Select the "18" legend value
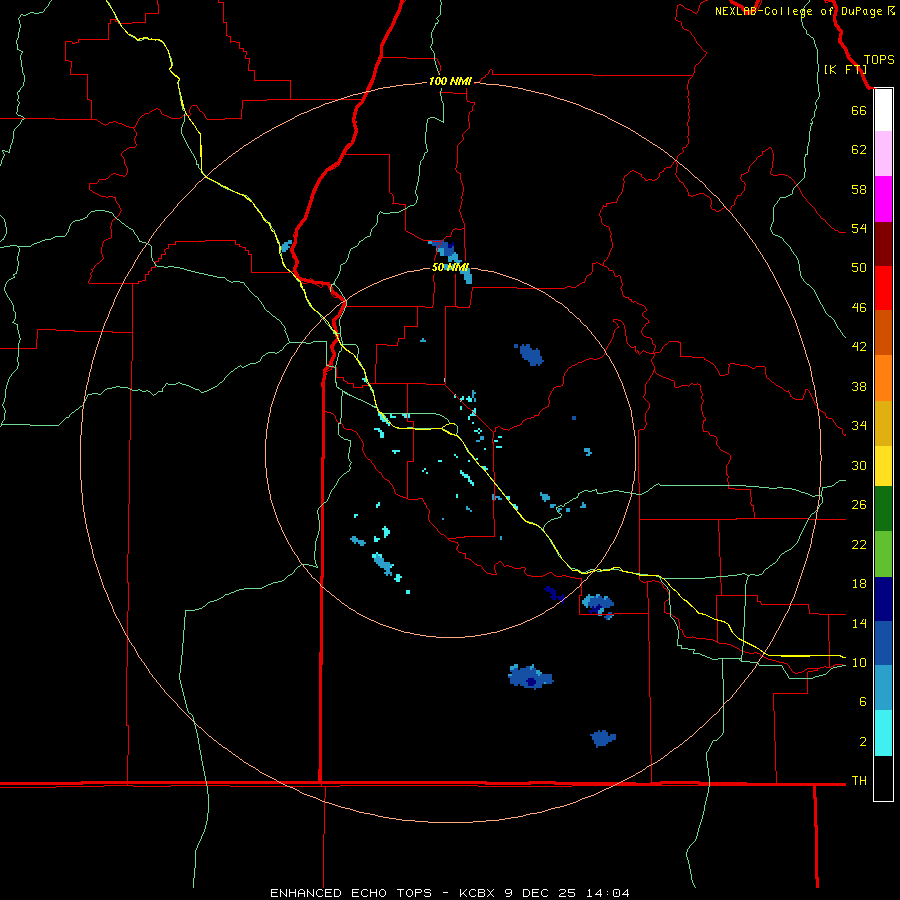Screen dimensions: 900x900 (859, 584)
